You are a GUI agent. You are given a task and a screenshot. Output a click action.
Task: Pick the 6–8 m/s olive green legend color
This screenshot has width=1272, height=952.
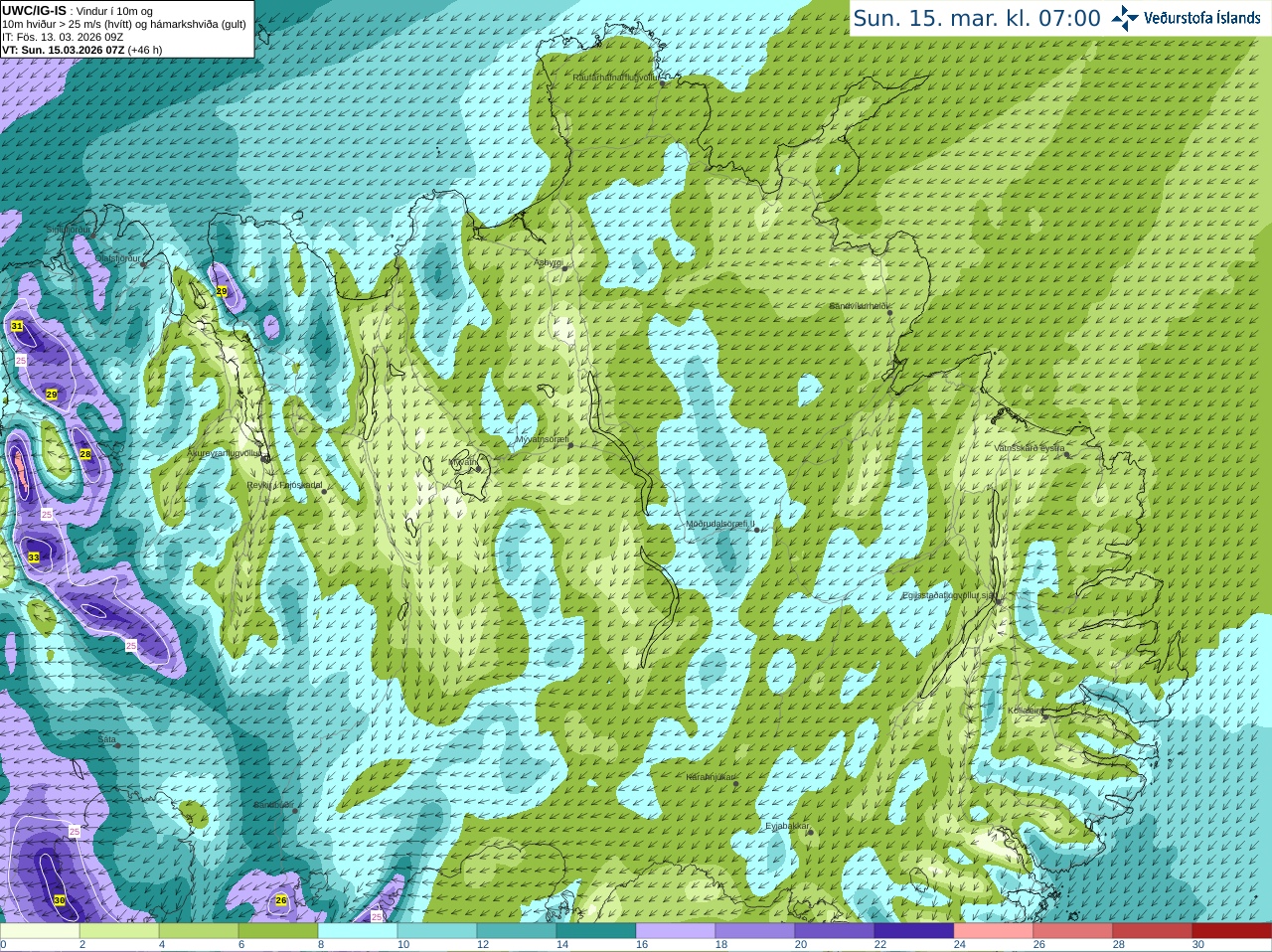coord(278,931)
